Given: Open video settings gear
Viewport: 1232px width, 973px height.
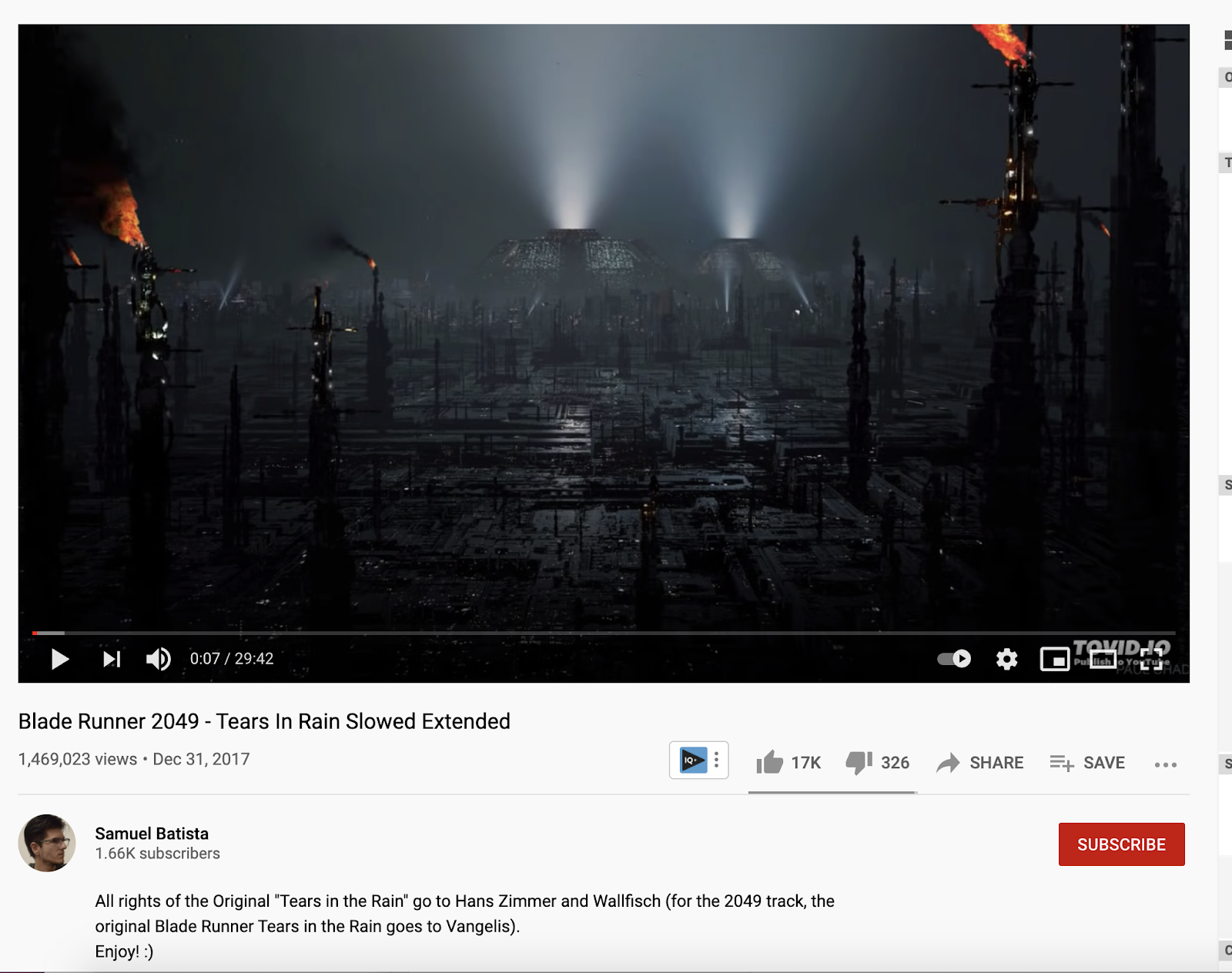Looking at the screenshot, I should tap(1007, 659).
